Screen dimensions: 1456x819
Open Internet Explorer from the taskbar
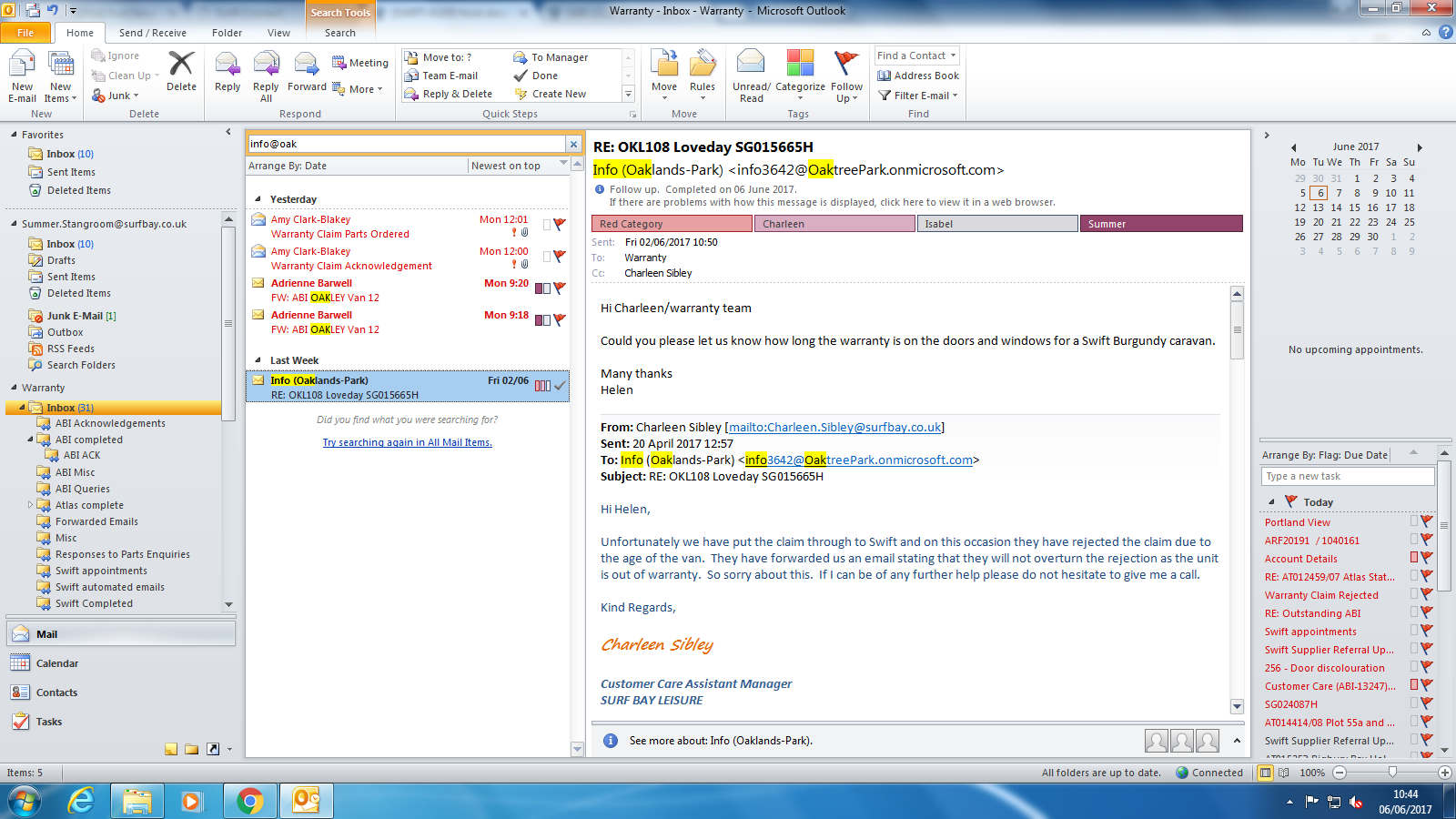[x=82, y=801]
